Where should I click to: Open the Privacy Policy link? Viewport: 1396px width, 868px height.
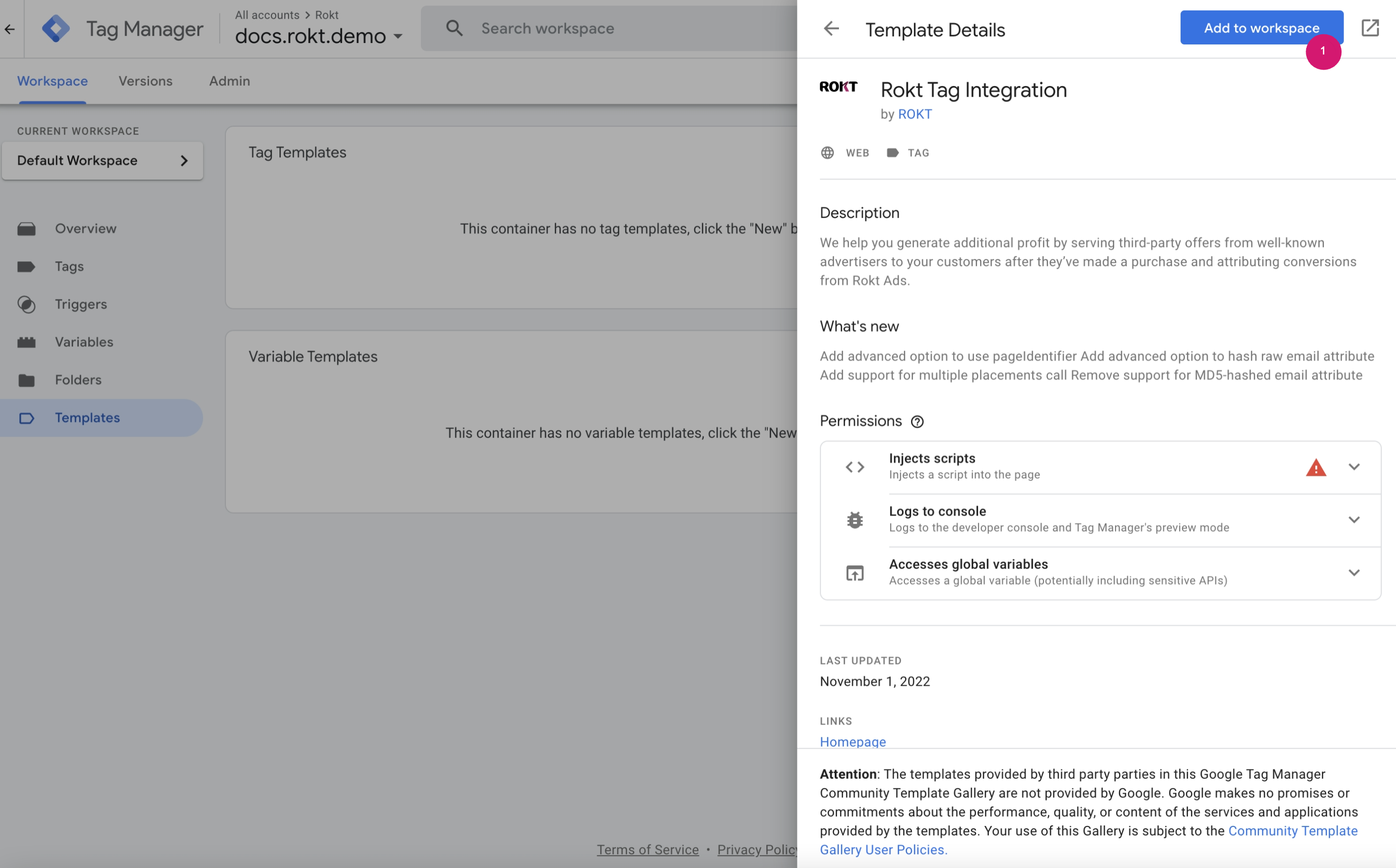tap(757, 850)
